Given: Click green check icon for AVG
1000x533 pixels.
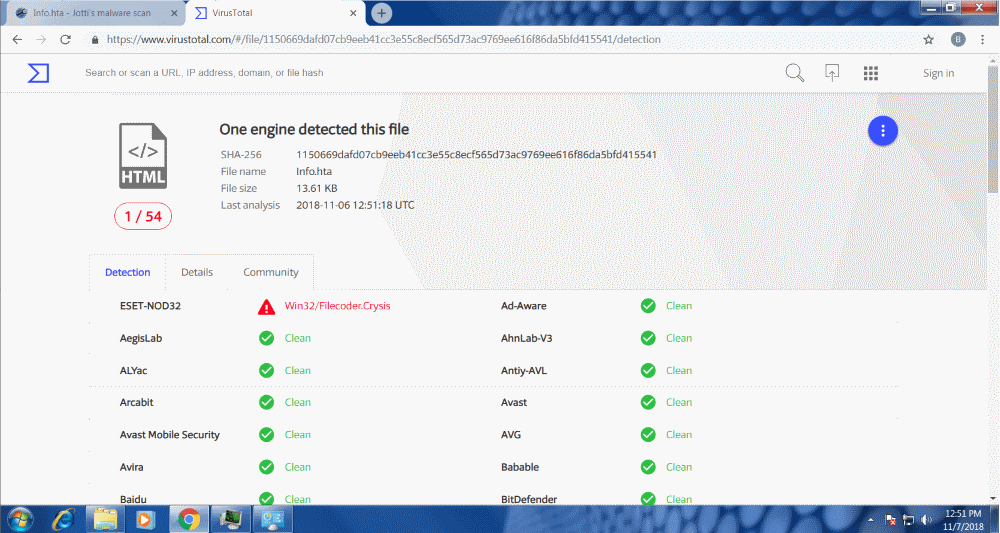Looking at the screenshot, I should (x=648, y=435).
